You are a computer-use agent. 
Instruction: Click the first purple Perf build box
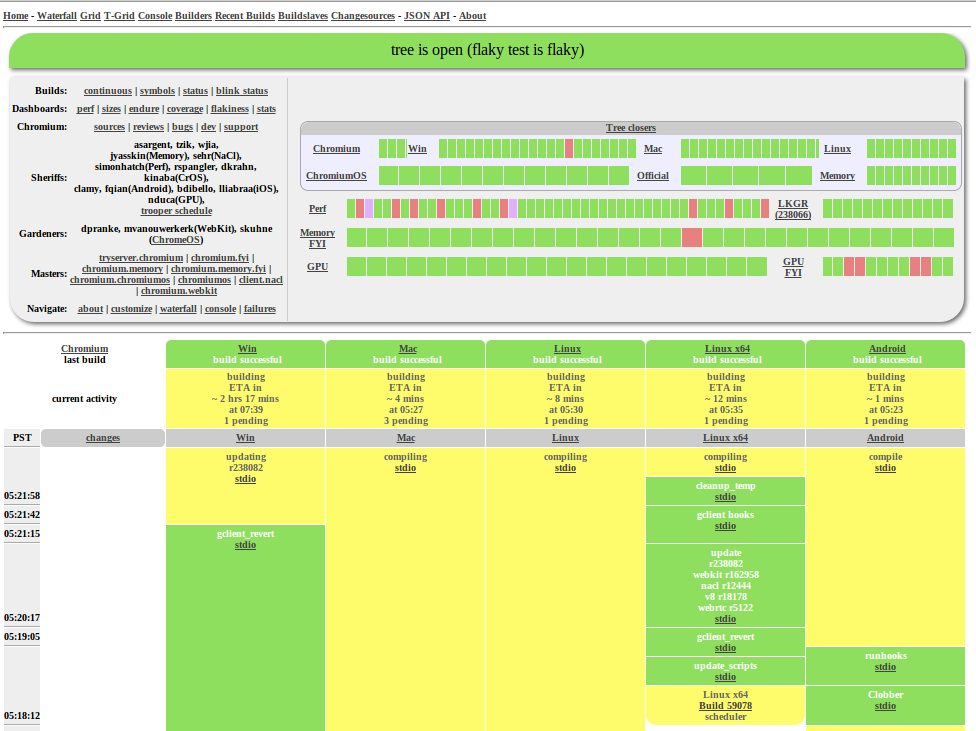coord(368,209)
